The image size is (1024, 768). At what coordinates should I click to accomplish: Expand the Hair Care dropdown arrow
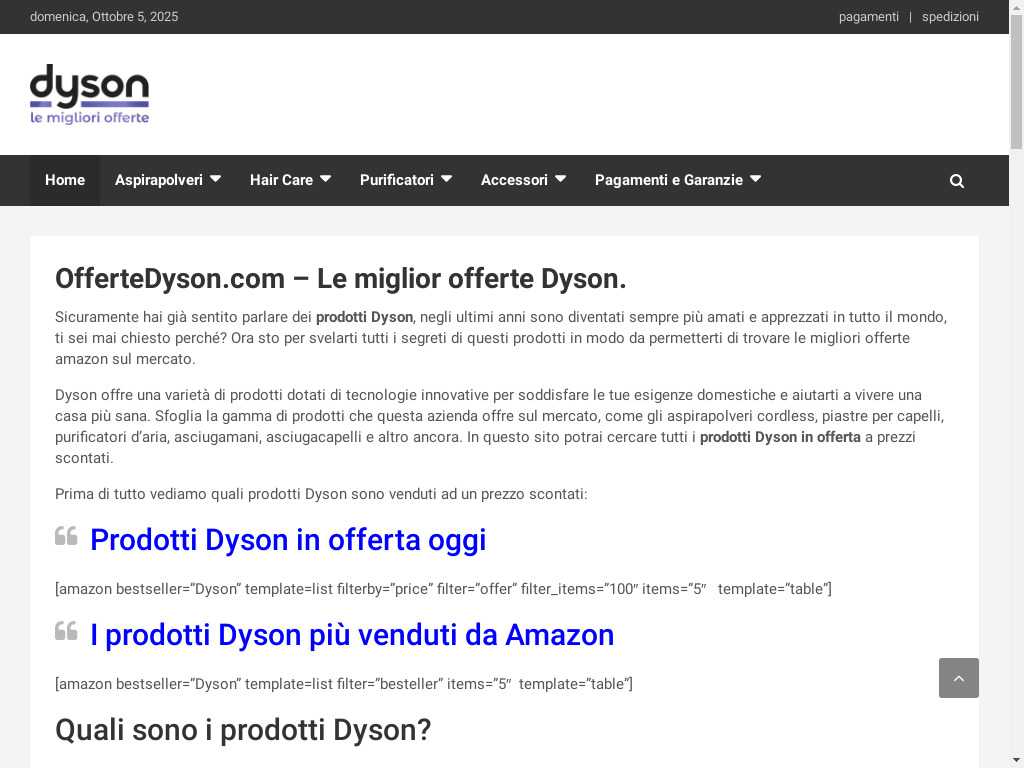[x=325, y=179]
